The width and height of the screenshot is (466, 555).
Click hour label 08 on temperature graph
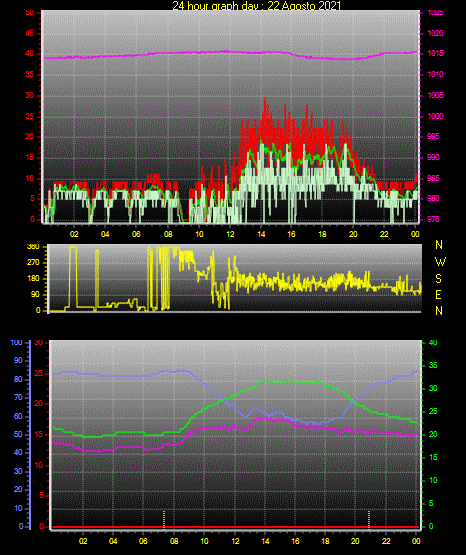pyautogui.click(x=173, y=541)
